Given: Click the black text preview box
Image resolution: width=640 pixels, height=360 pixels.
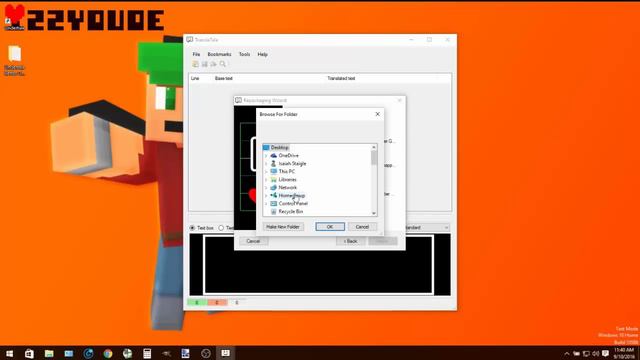Looking at the screenshot, I should pos(318,264).
